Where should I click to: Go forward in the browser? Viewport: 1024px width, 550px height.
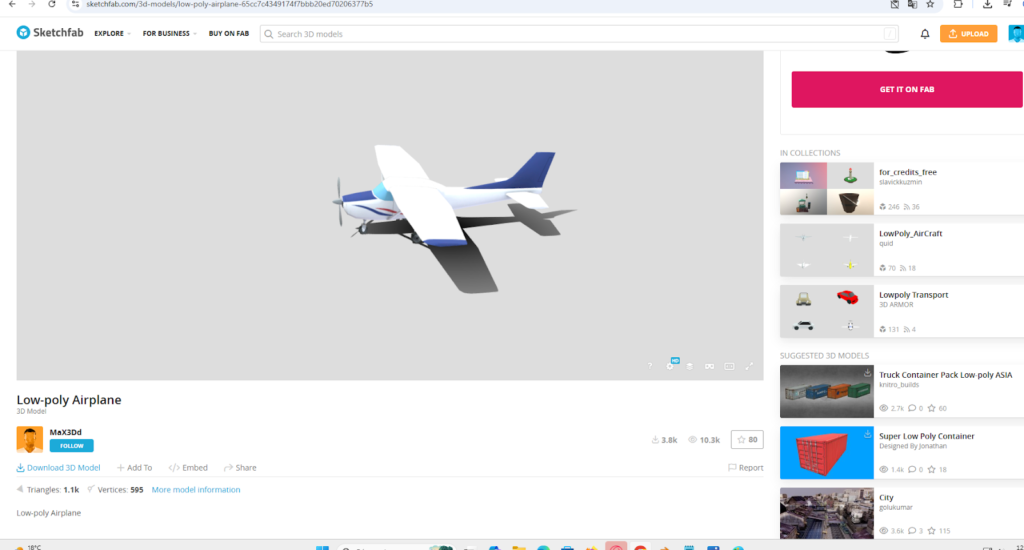pos(31,4)
